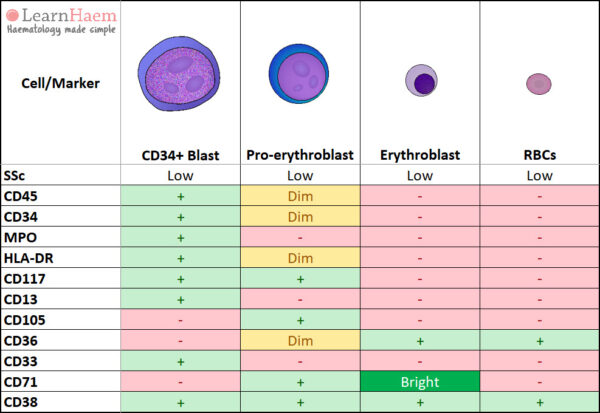Image resolution: width=600 pixels, height=413 pixels.
Task: Click the SSc row label
Action: tap(15, 175)
